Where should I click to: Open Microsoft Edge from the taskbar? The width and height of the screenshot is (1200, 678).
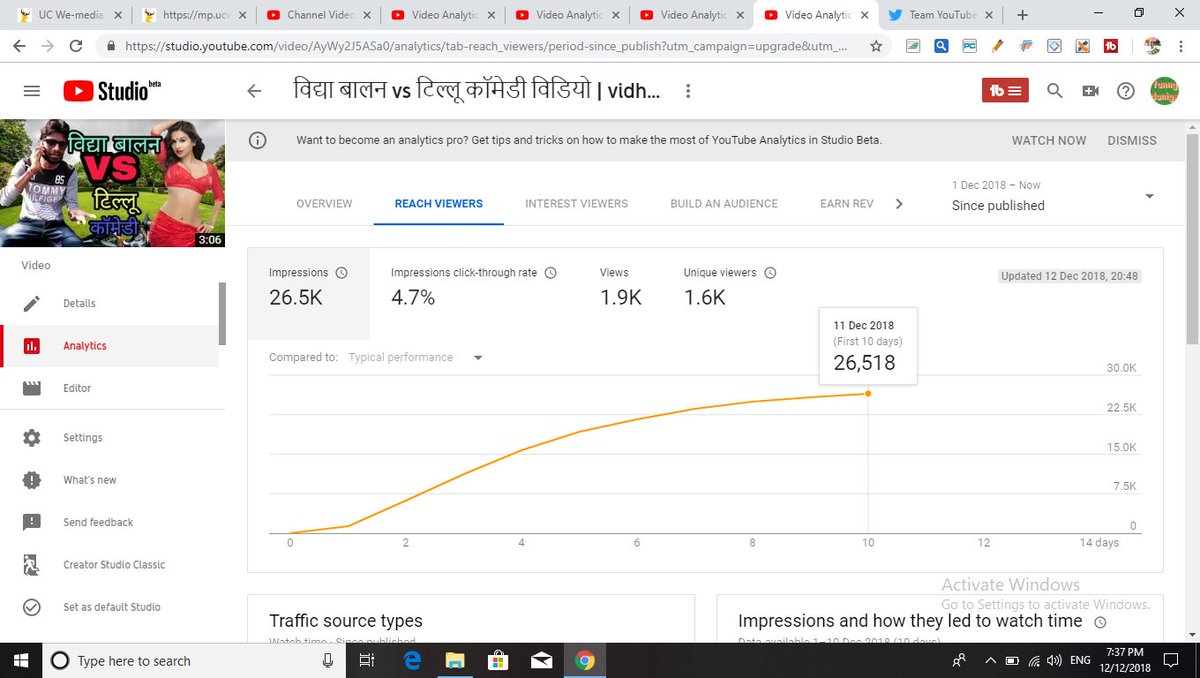[x=413, y=660]
